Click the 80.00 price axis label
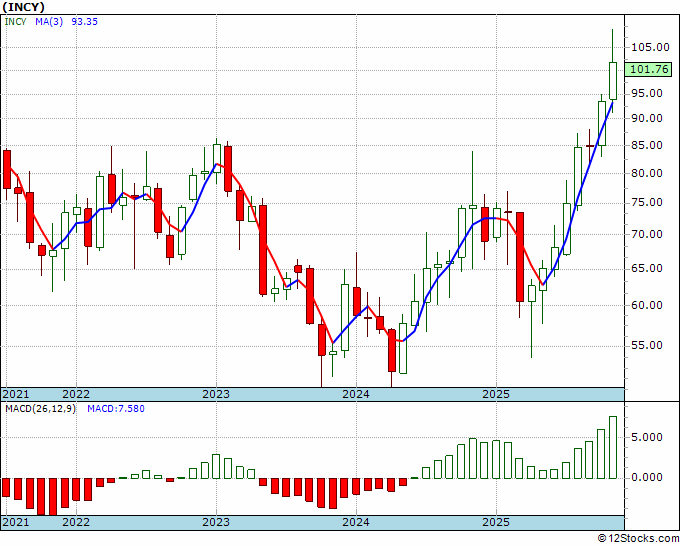Screen dimensions: 680x546 tap(647, 173)
